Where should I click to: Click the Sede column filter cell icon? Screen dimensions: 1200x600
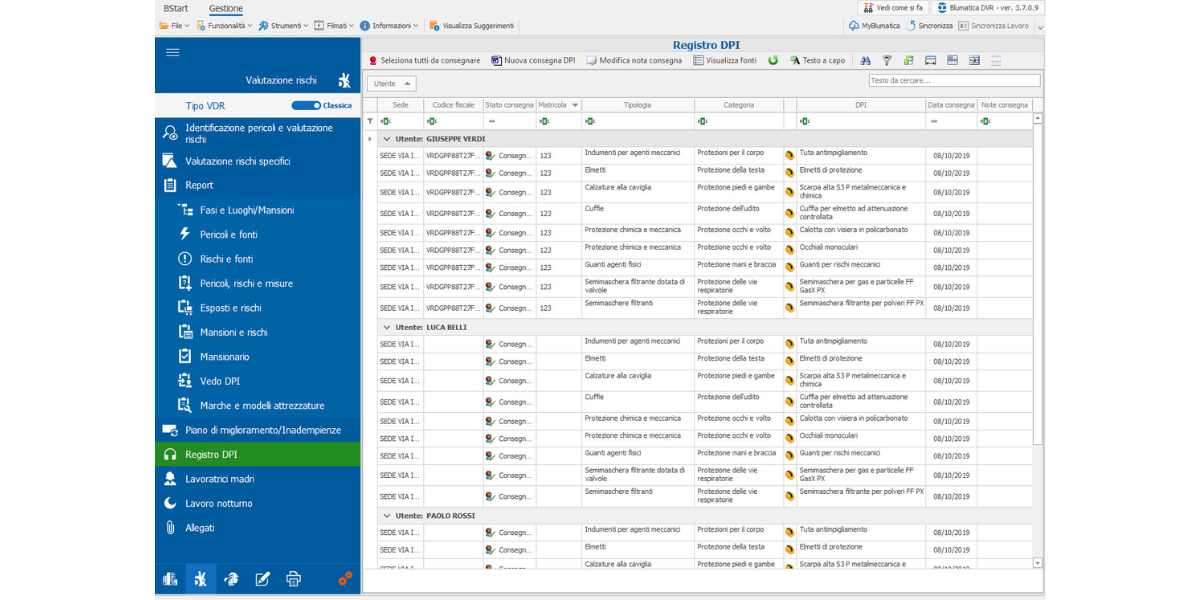[x=386, y=121]
